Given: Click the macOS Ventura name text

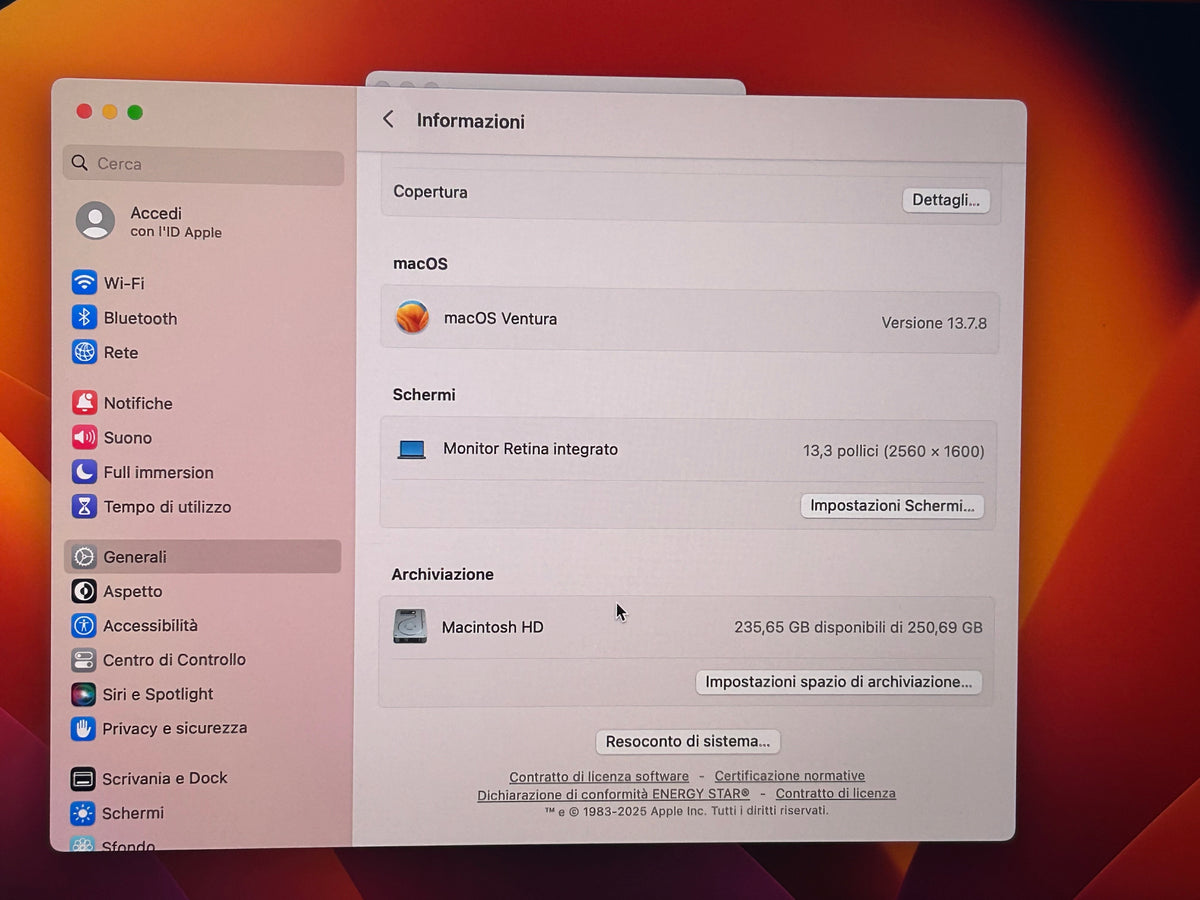Looking at the screenshot, I should (x=501, y=319).
